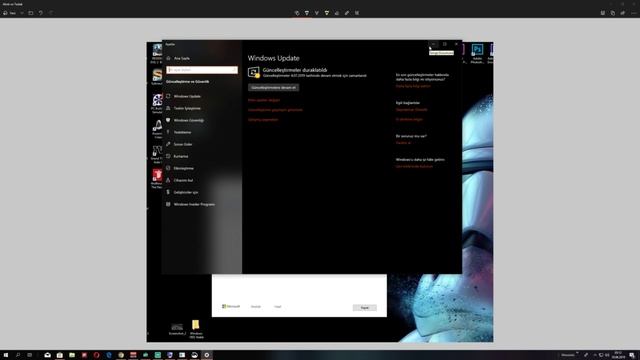Share the snip via the Share icon
The image size is (640, 360).
(623, 13)
